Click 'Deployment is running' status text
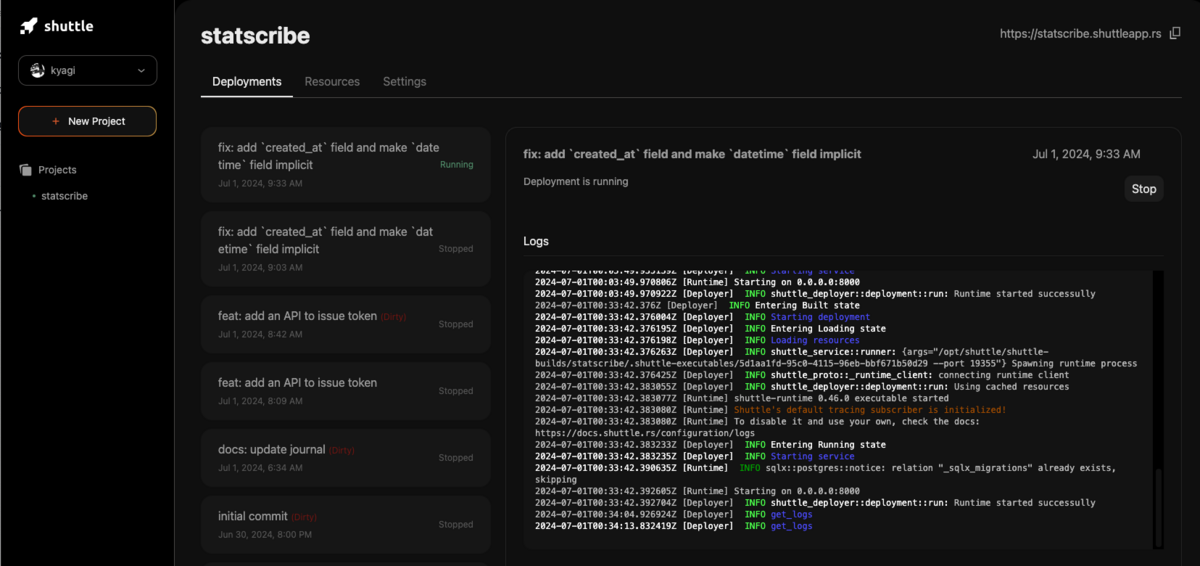Image resolution: width=1200 pixels, height=566 pixels. (576, 182)
